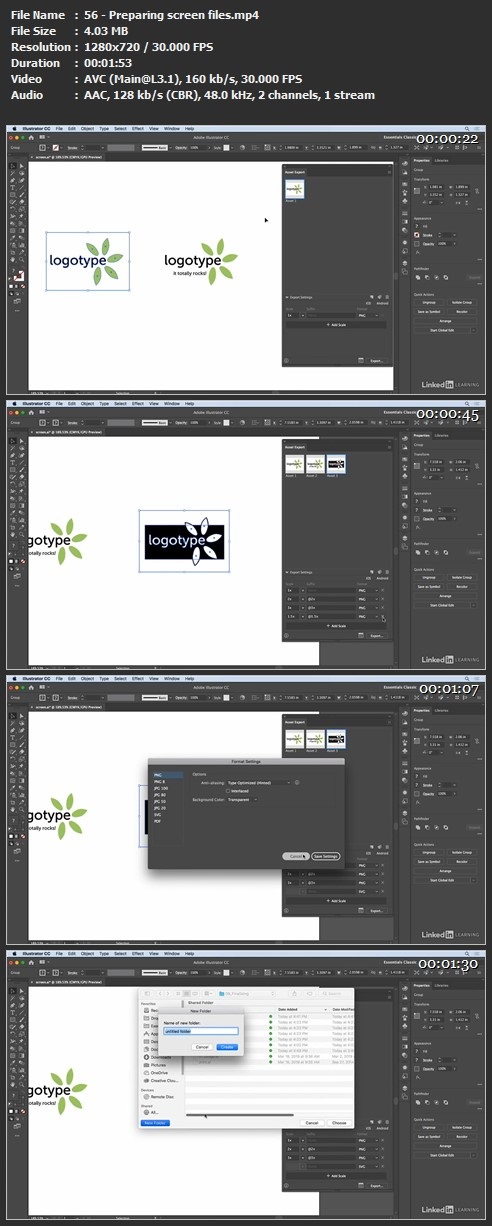Image resolution: width=492 pixels, height=1226 pixels.
Task: Open the Anti-aliasing Type Optimized dropdown
Action: pyautogui.click(x=259, y=782)
